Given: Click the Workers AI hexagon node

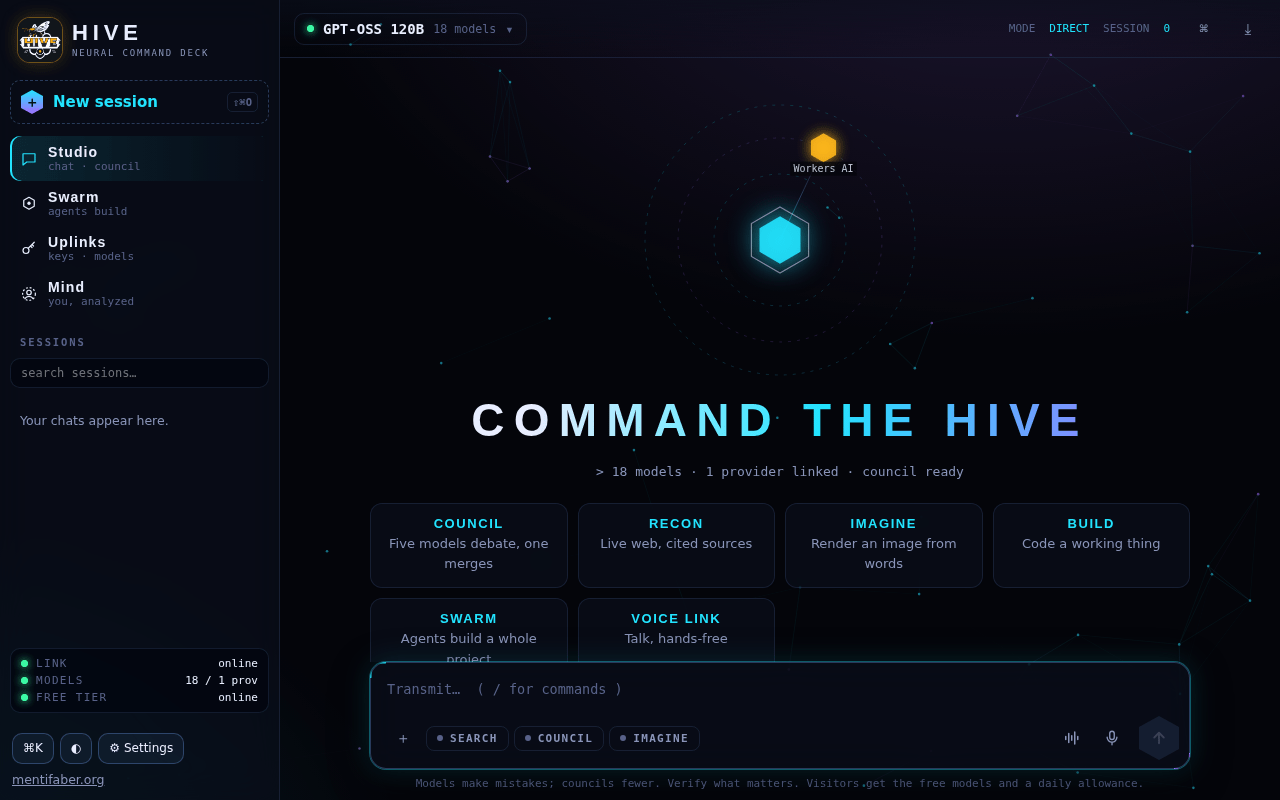Looking at the screenshot, I should (823, 148).
